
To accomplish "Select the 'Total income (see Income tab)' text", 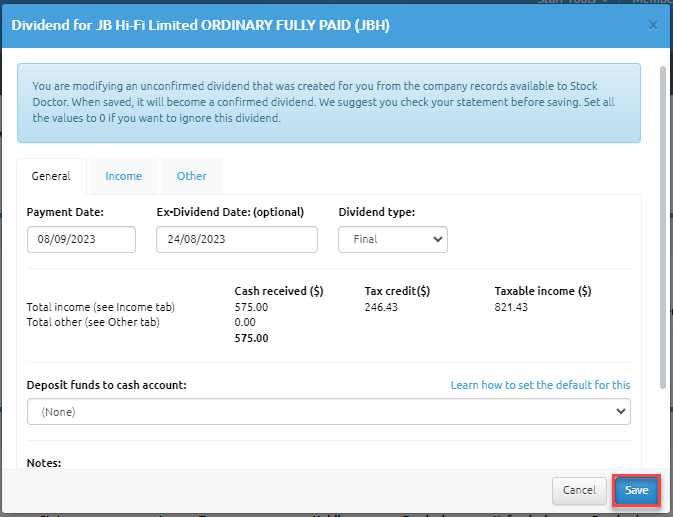I will pos(92,307).
